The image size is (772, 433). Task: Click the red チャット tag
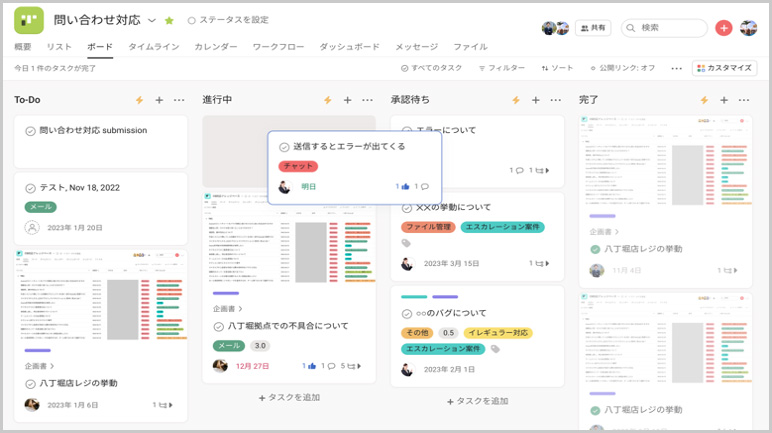pos(298,166)
